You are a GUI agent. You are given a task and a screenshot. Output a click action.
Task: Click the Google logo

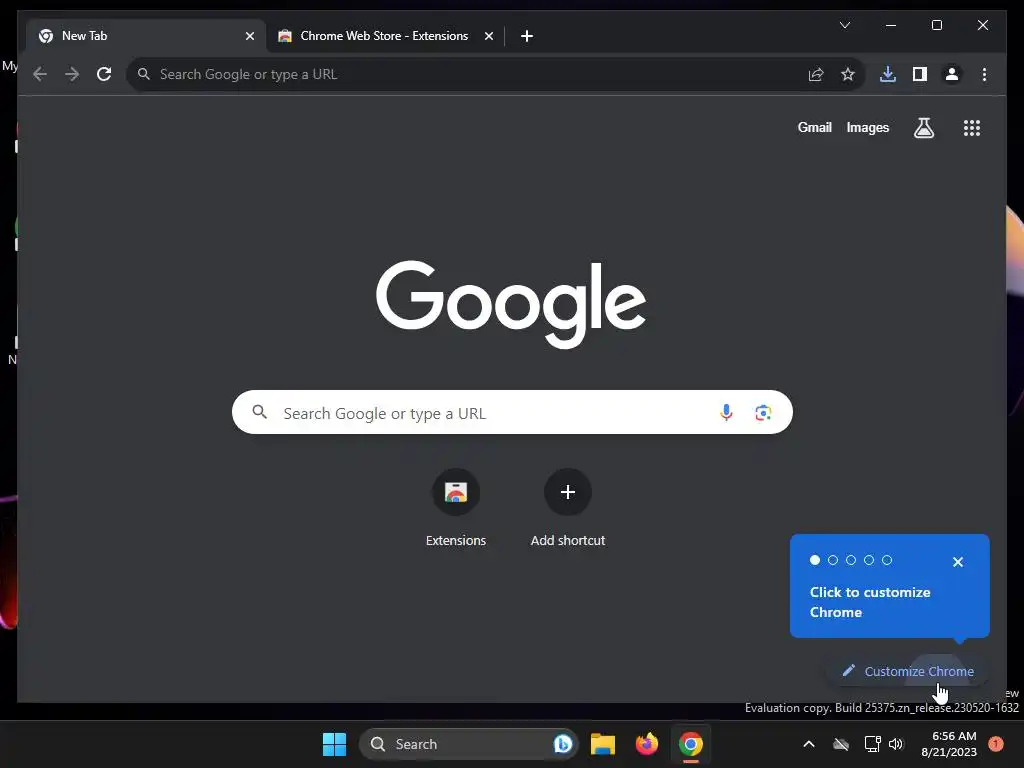(x=511, y=304)
